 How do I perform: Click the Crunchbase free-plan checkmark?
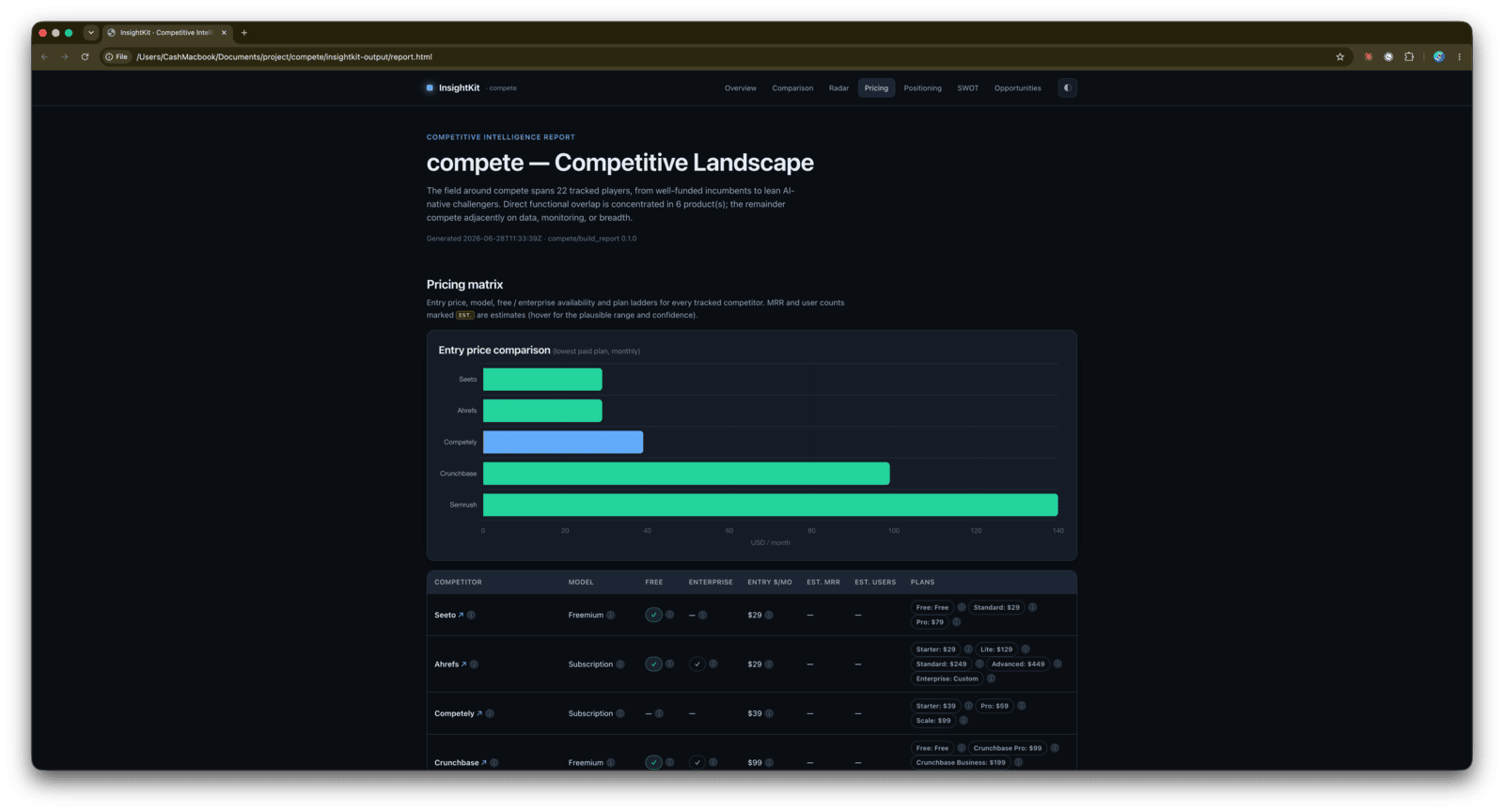[653, 762]
